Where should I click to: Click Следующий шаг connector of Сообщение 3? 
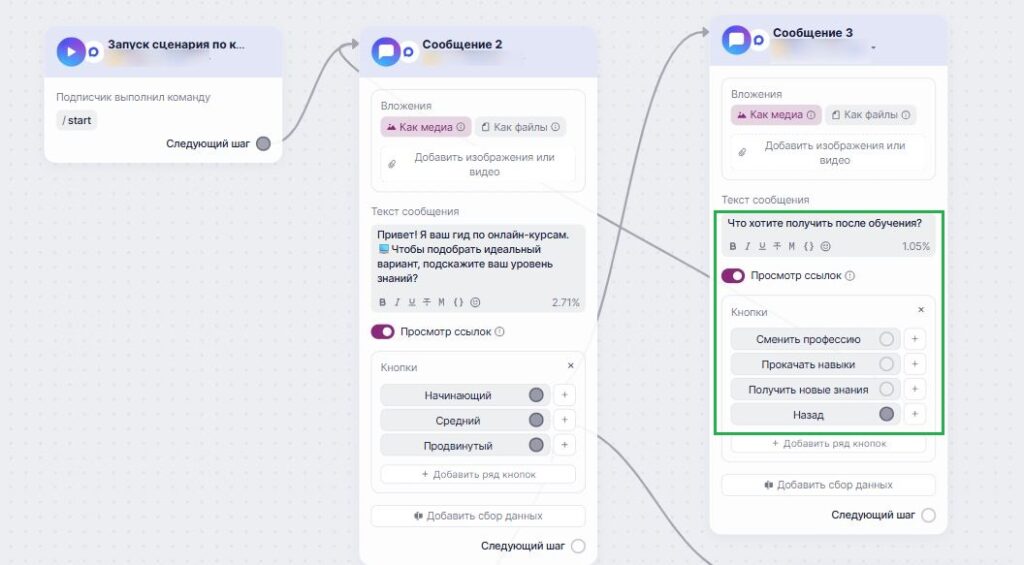pos(928,515)
